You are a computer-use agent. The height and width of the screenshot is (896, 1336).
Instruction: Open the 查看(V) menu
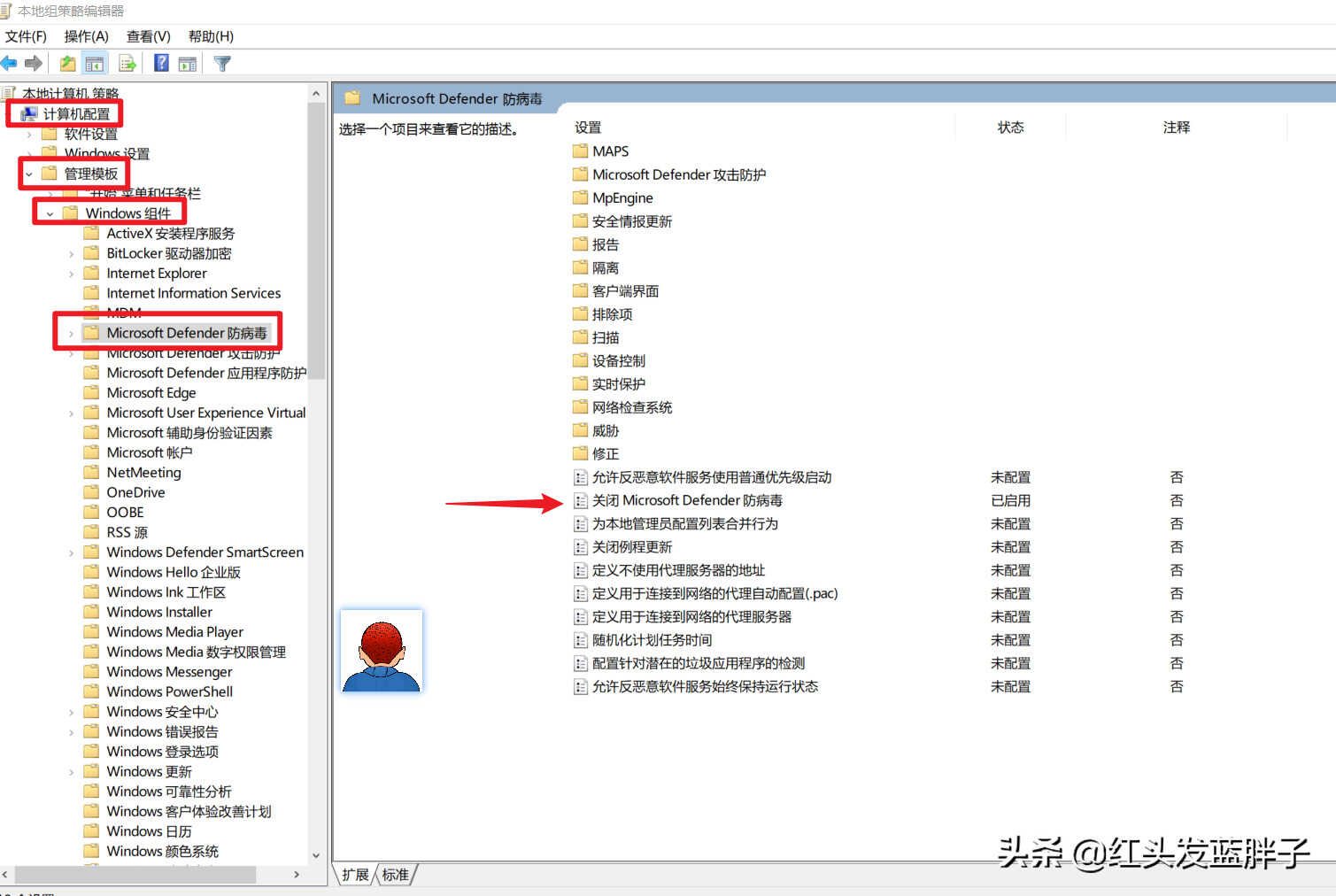click(x=148, y=36)
